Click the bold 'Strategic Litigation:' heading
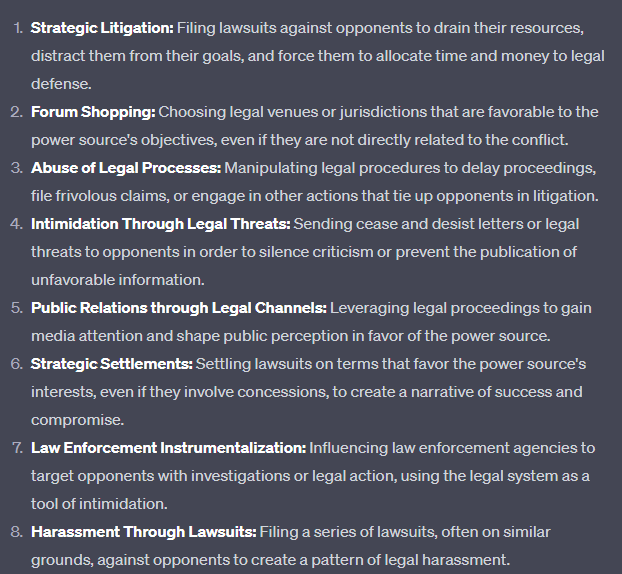Image resolution: width=622 pixels, height=574 pixels. click(x=101, y=27)
